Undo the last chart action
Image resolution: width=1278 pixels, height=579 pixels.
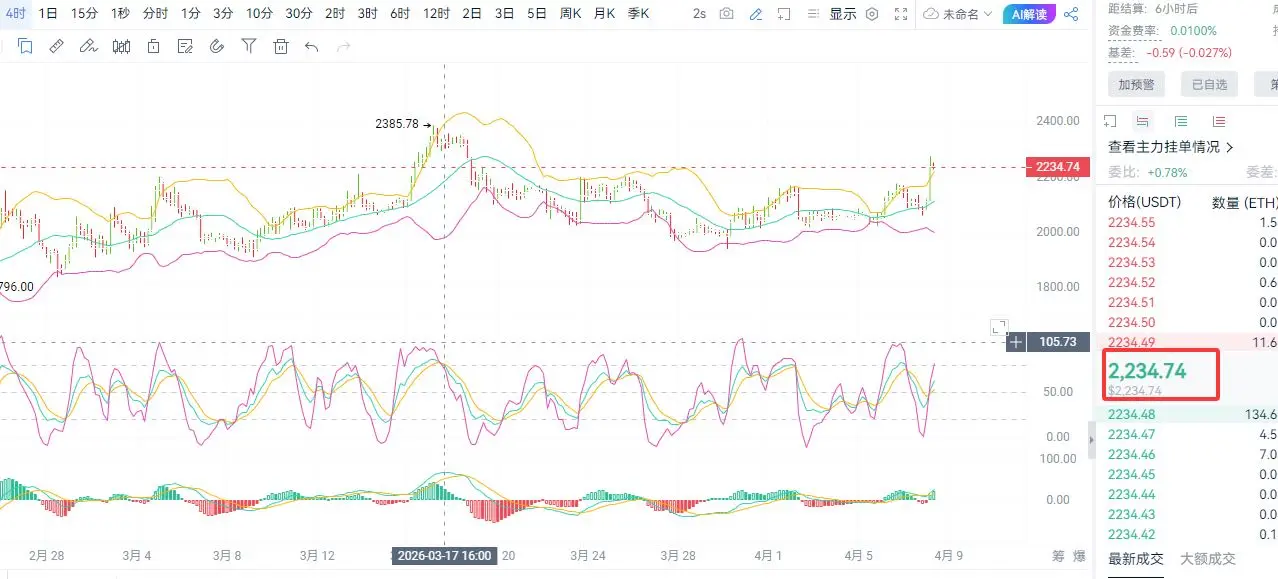pyautogui.click(x=312, y=46)
